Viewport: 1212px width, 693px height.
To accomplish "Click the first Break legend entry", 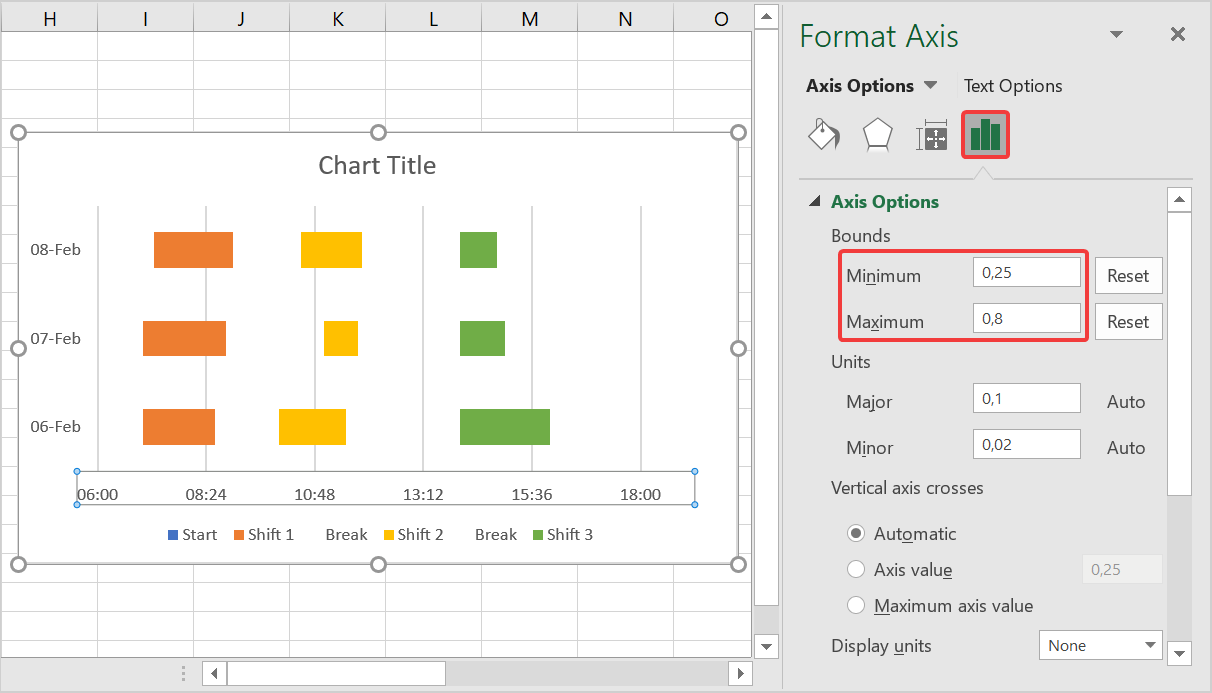I will tap(346, 535).
